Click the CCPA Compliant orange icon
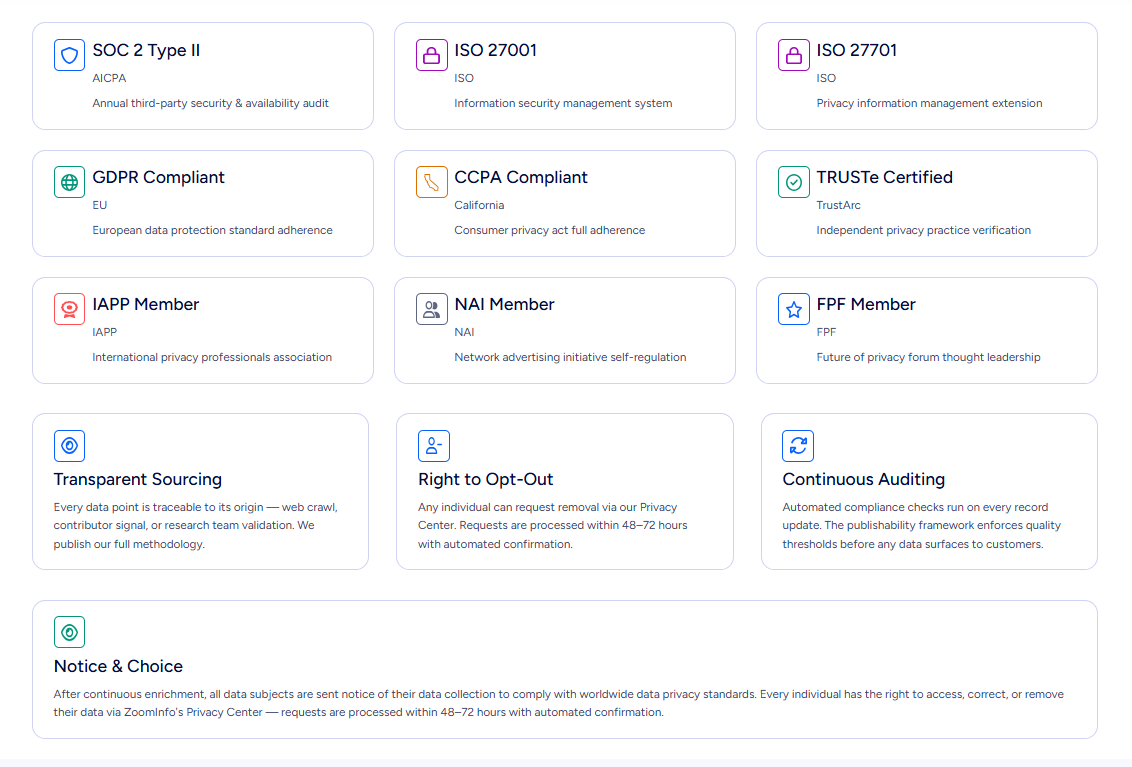The height and width of the screenshot is (767, 1132). point(432,182)
